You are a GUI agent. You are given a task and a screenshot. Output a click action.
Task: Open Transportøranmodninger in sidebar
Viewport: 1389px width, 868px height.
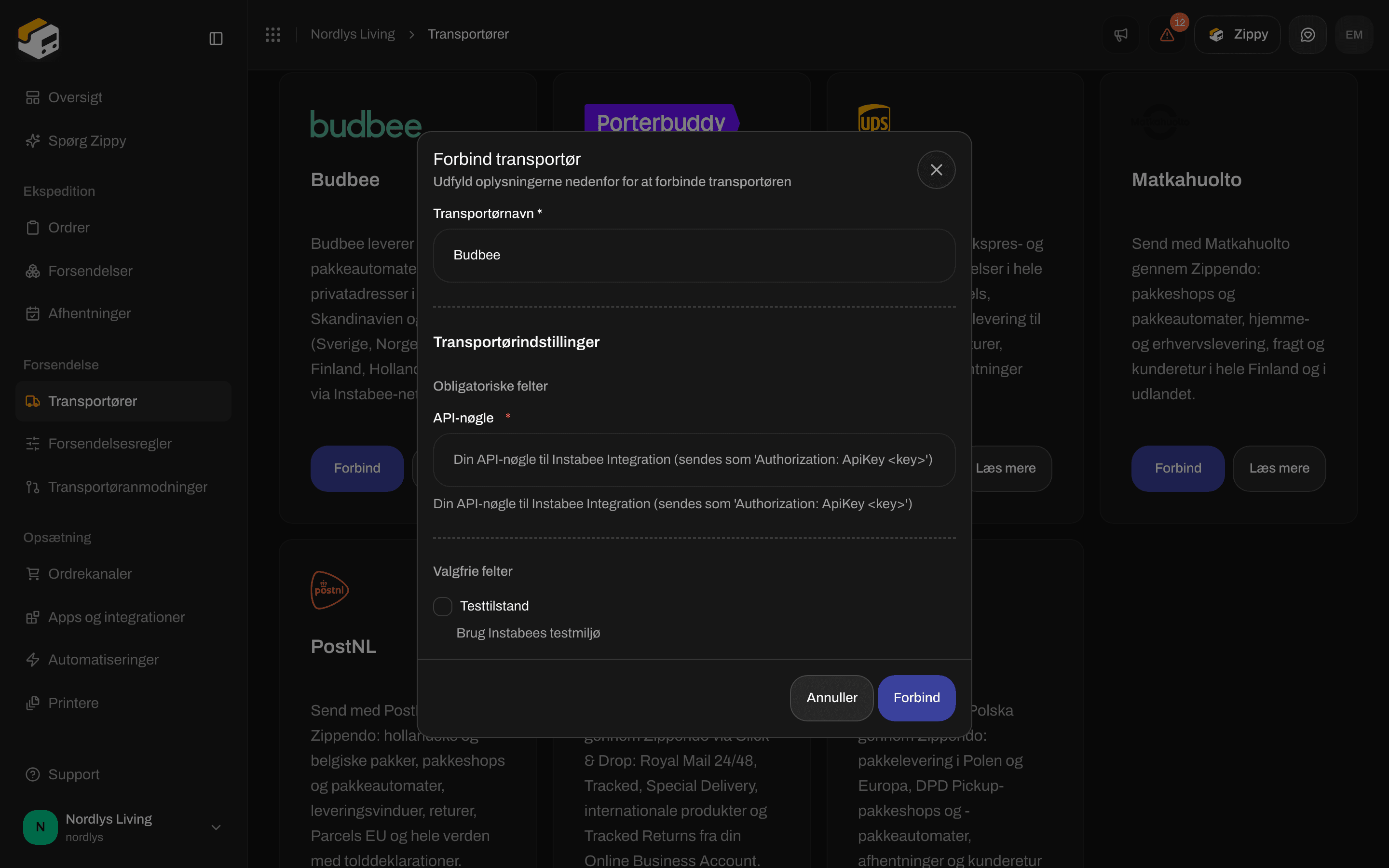coord(123,487)
